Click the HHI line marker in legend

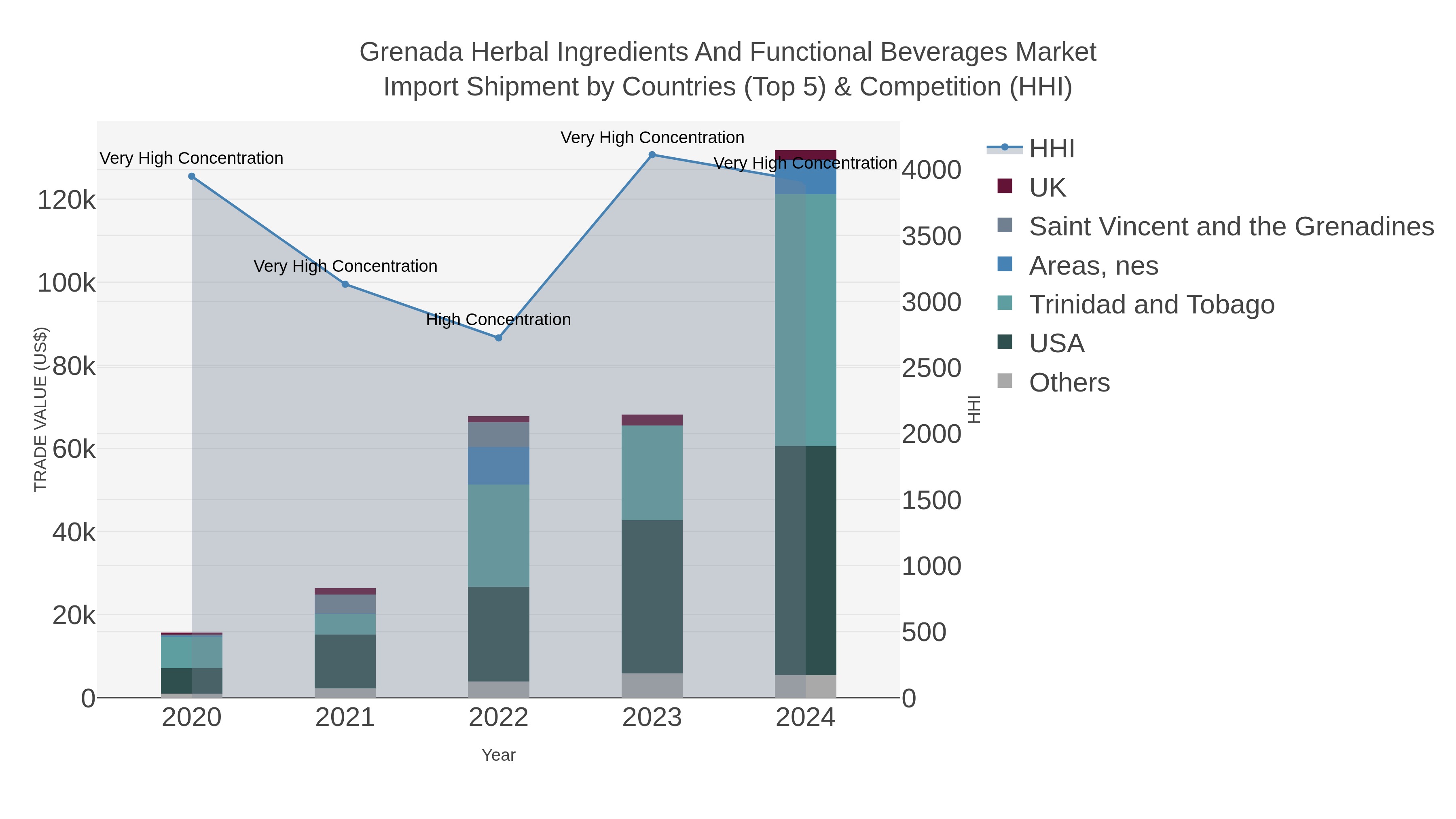(x=1005, y=148)
